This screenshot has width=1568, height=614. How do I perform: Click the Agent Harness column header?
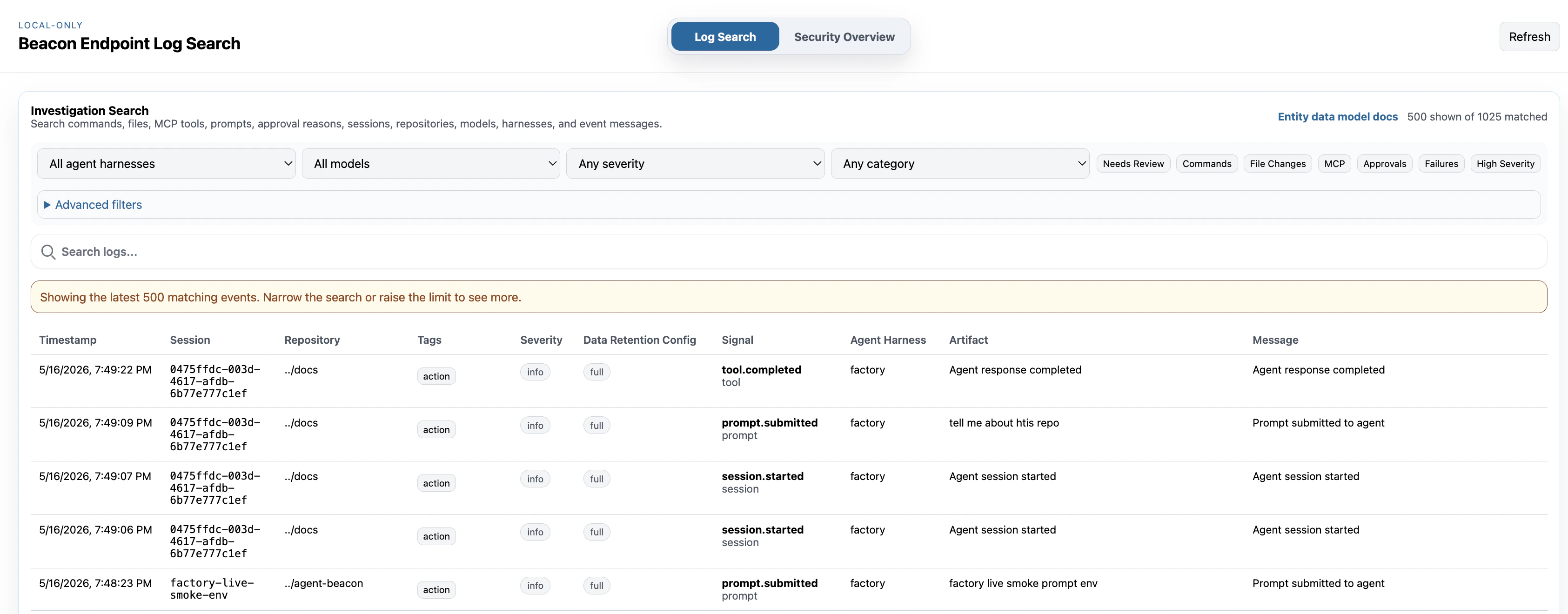[887, 340]
